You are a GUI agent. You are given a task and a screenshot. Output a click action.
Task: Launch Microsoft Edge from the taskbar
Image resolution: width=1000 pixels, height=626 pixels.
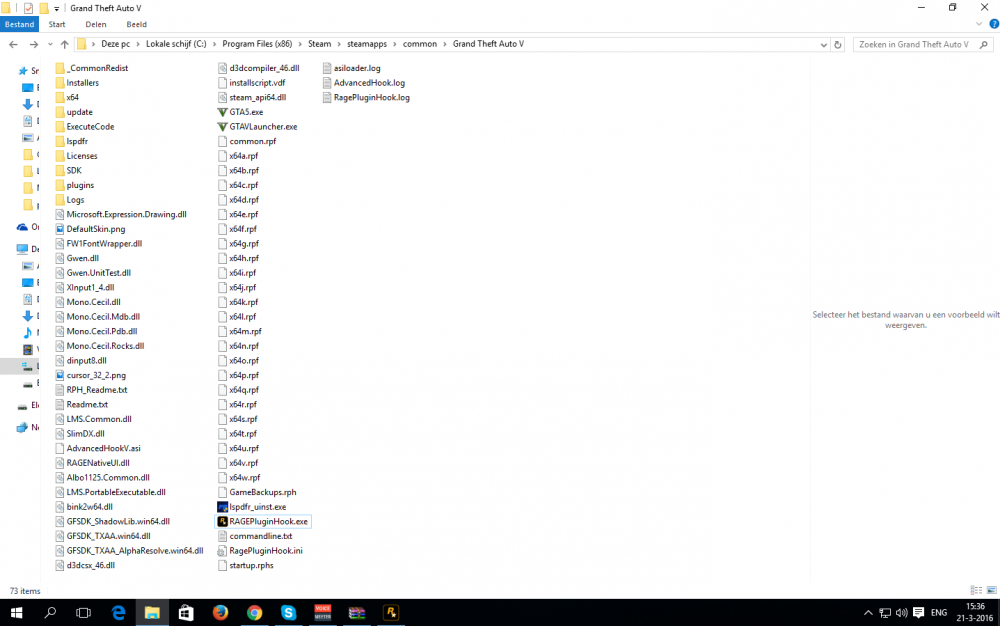pyautogui.click(x=118, y=613)
